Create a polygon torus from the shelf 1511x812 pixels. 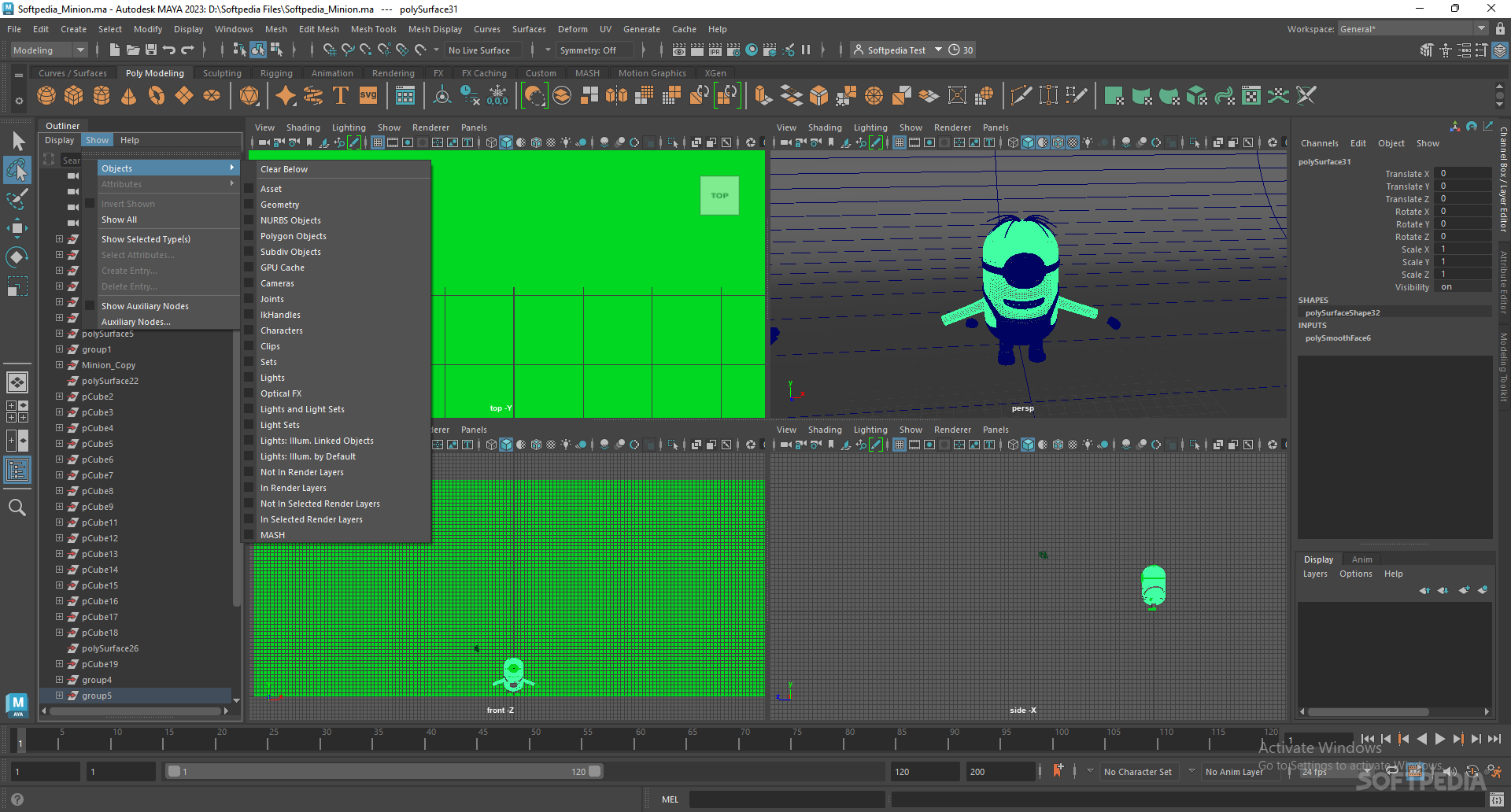pos(157,96)
